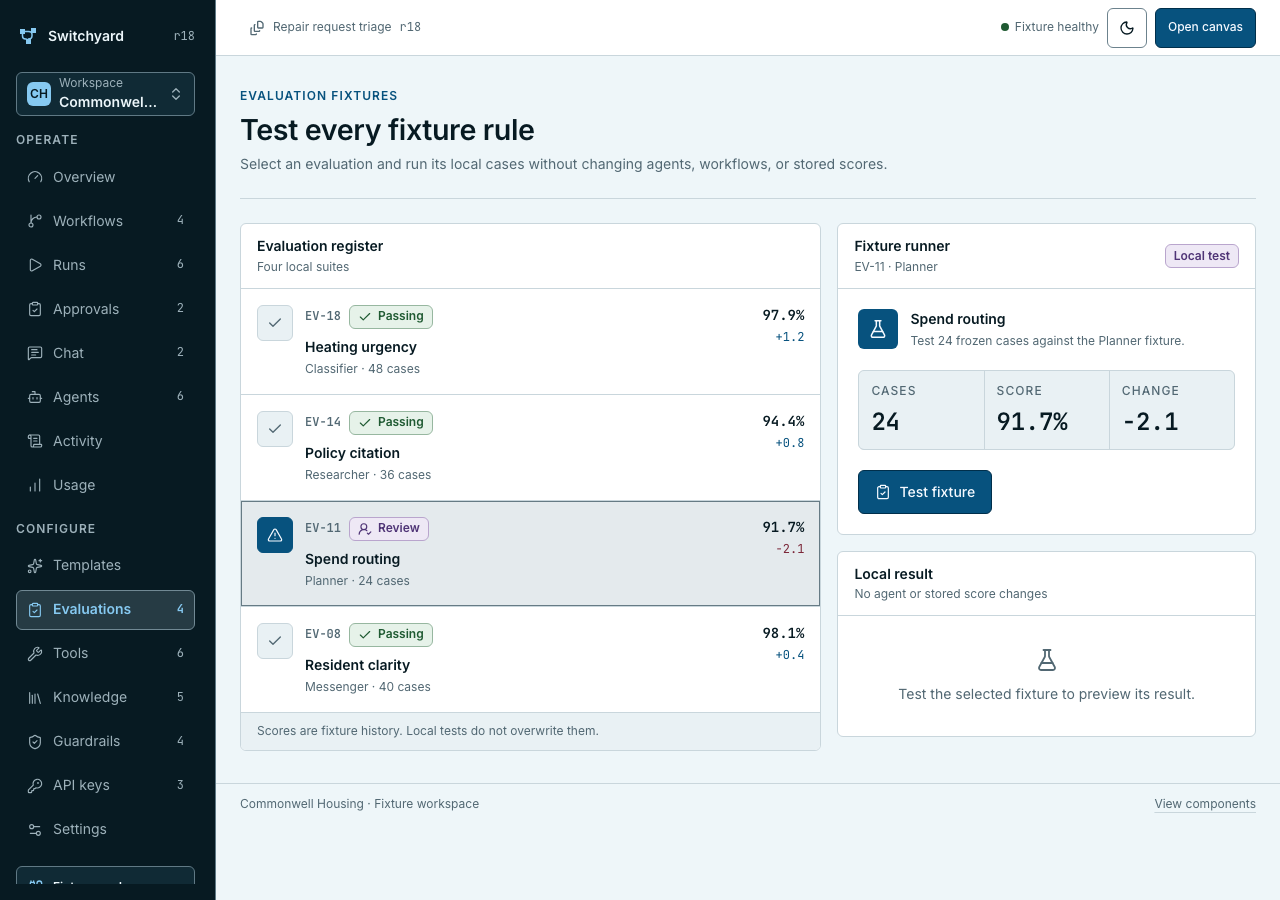This screenshot has height=900, width=1280.
Task: Click the copy icon beside Repair request triage
Action: [x=257, y=27]
